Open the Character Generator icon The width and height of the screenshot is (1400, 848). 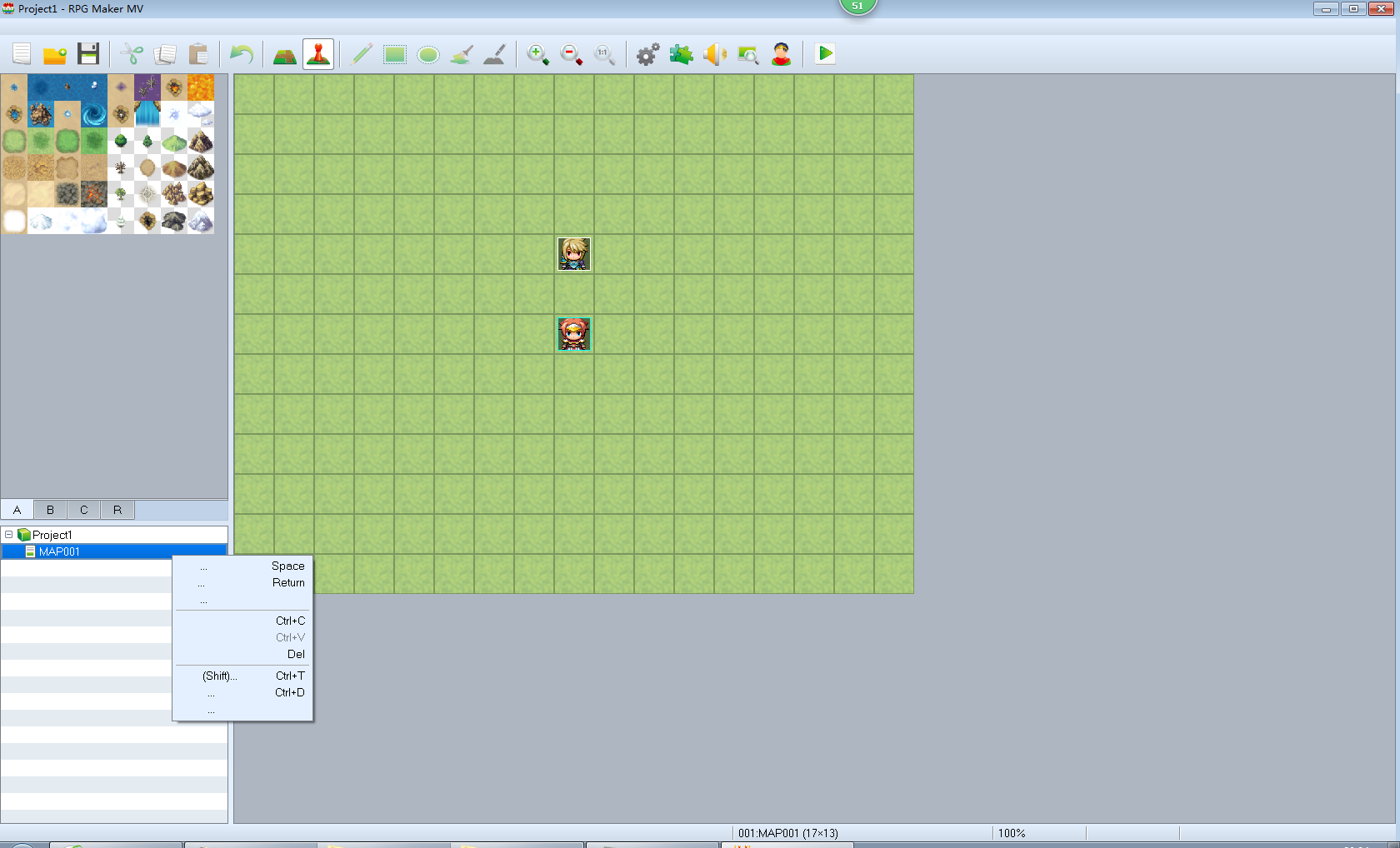782,54
